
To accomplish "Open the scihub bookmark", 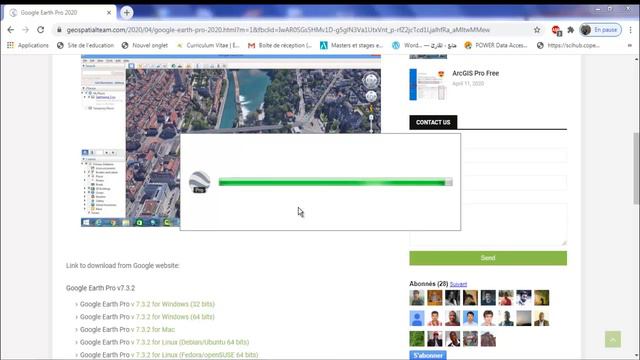I will coord(568,45).
